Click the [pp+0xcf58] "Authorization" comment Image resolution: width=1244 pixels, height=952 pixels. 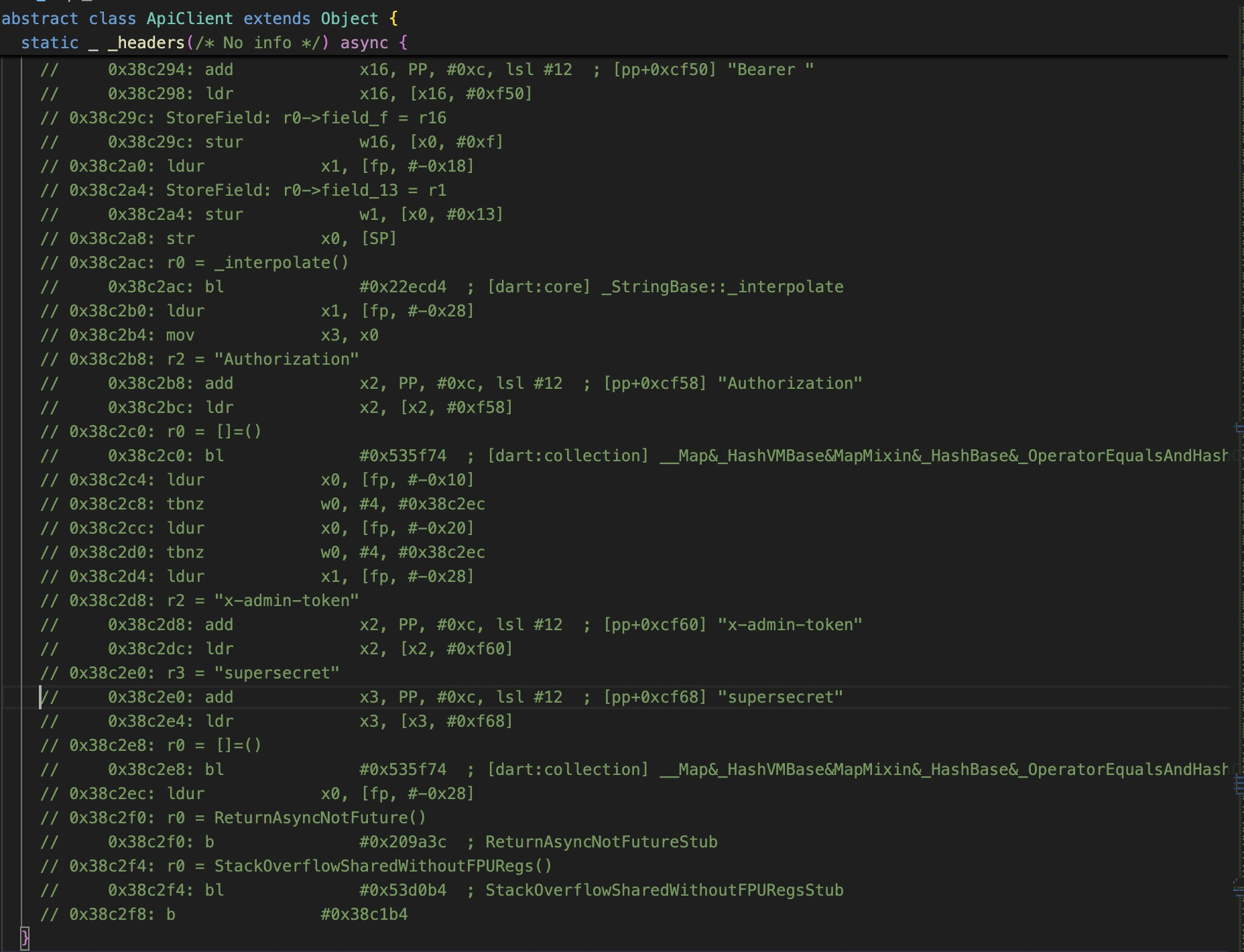(733, 383)
